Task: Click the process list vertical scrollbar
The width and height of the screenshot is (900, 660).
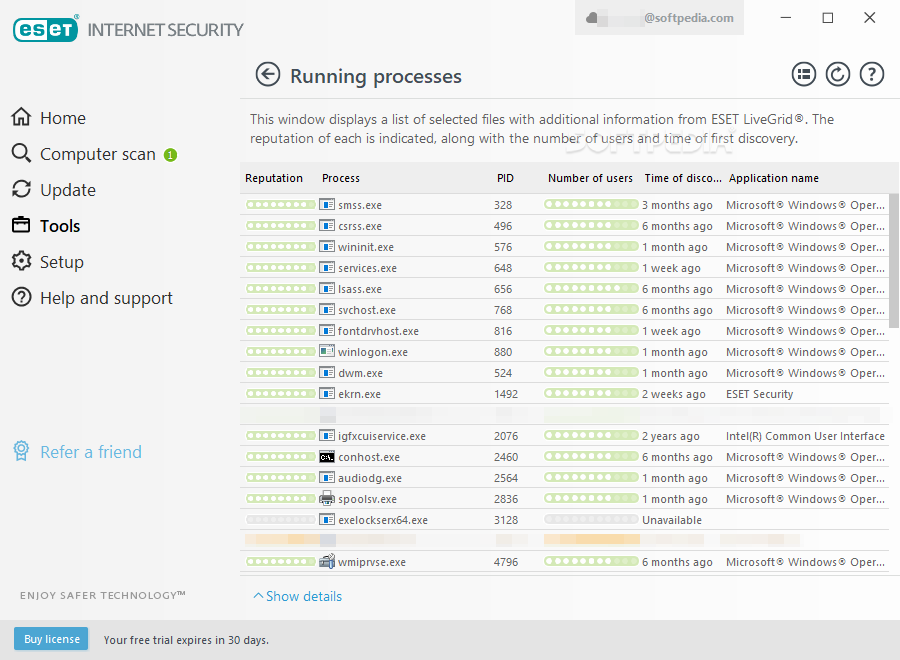Action: coord(894,261)
